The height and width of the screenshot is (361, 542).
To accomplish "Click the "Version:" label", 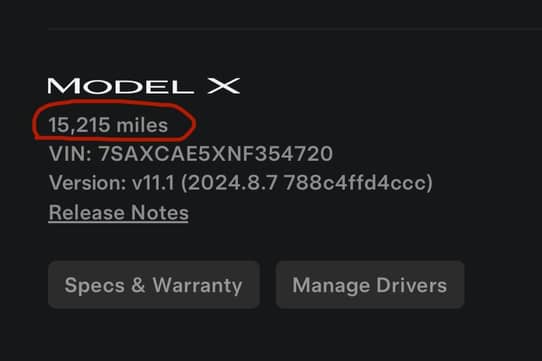I will tap(87, 182).
